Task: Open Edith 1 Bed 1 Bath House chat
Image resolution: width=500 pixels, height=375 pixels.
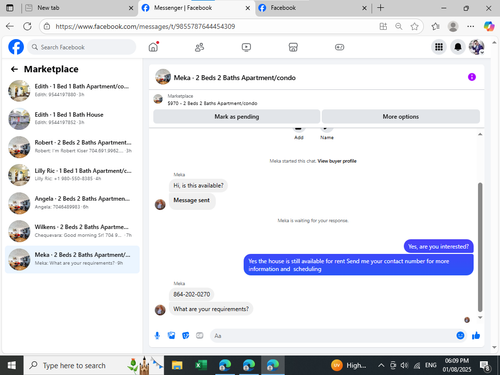Action: click(x=72, y=118)
